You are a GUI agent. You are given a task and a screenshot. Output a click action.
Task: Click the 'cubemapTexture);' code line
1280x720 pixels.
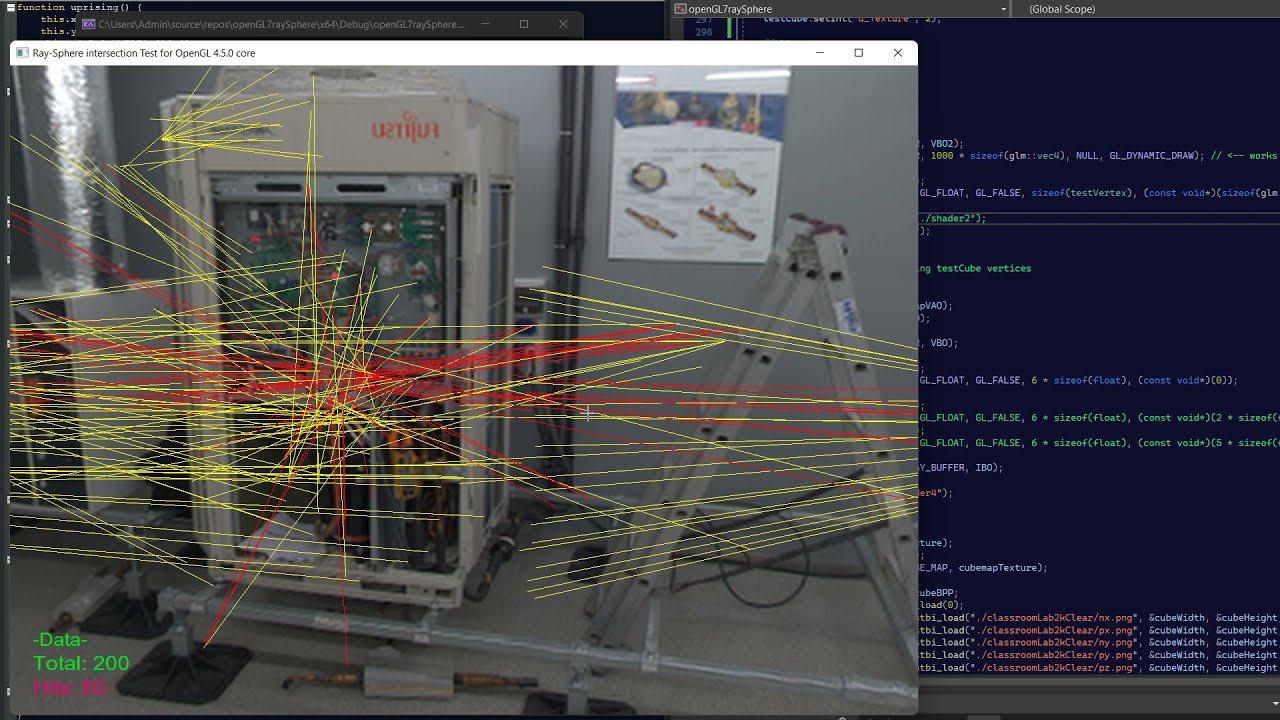983,567
